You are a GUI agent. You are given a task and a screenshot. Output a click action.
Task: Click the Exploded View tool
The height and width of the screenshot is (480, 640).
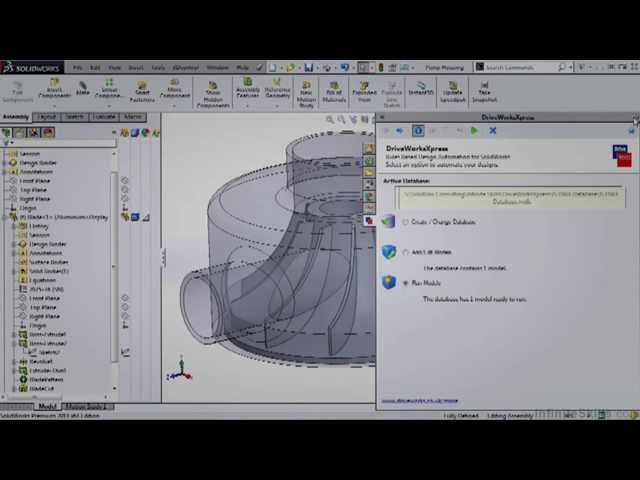364,91
